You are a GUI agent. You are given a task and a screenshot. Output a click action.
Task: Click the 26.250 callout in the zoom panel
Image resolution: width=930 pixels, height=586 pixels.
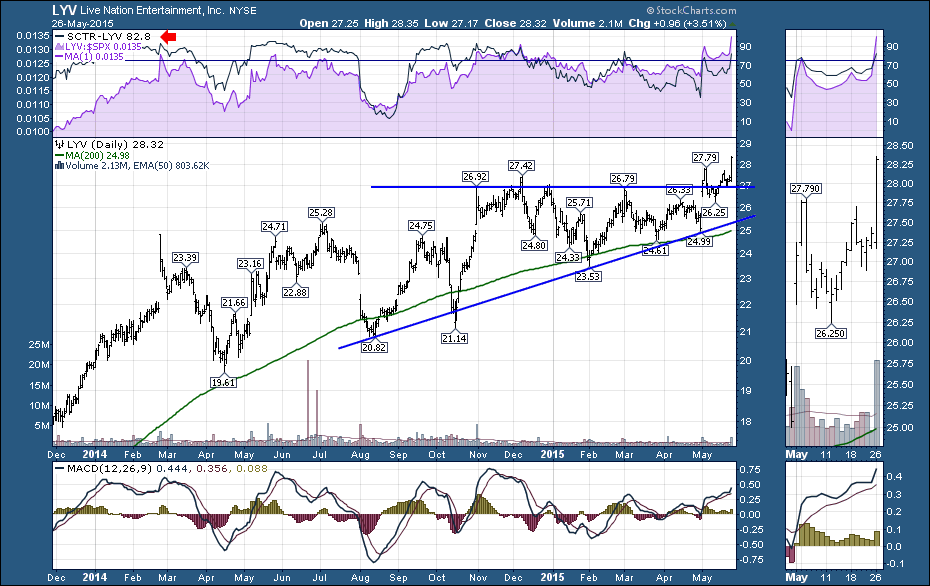coord(830,333)
